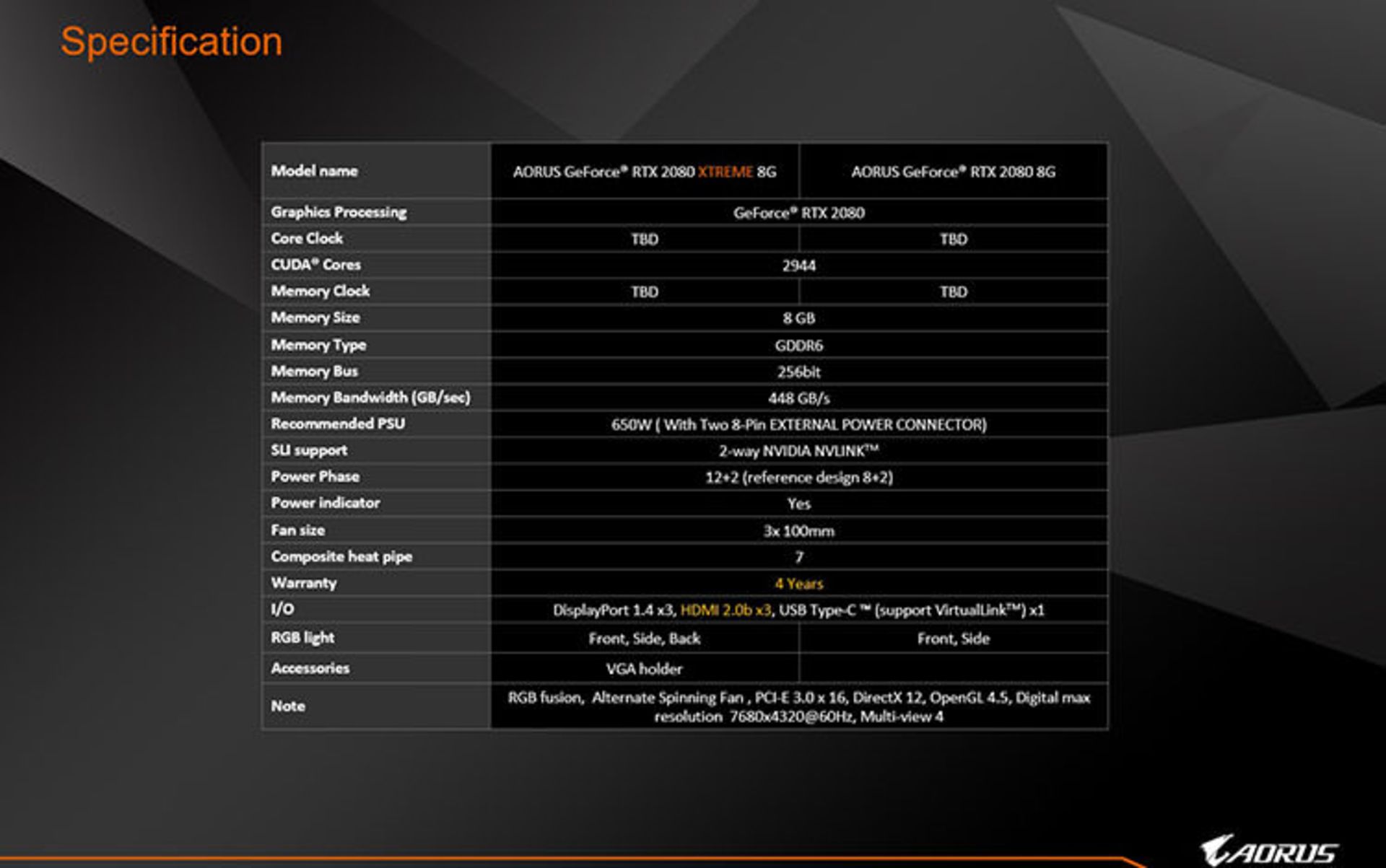Image resolution: width=1386 pixels, height=868 pixels.
Task: Select the 'Note' label
Action: pos(287,706)
